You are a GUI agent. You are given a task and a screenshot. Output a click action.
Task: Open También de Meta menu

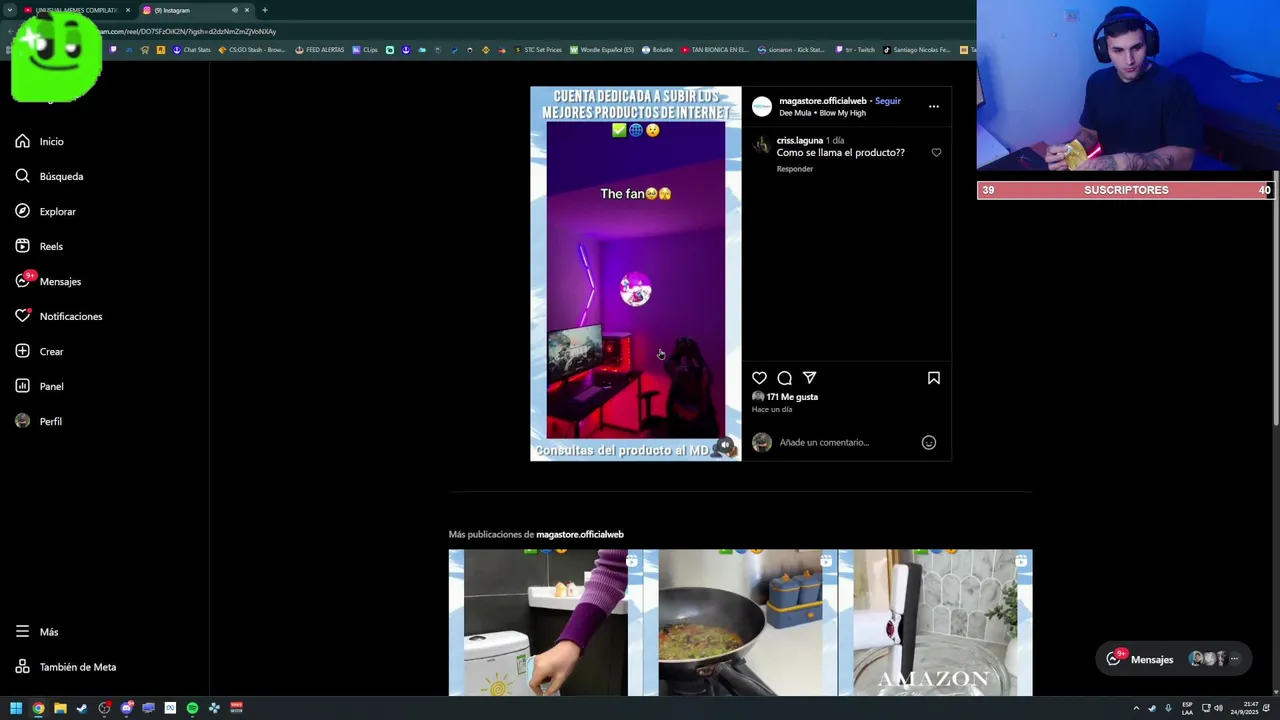pos(66,667)
